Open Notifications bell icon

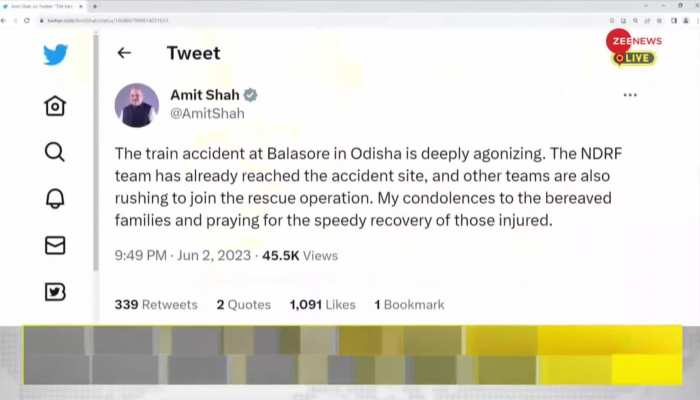tap(55, 198)
